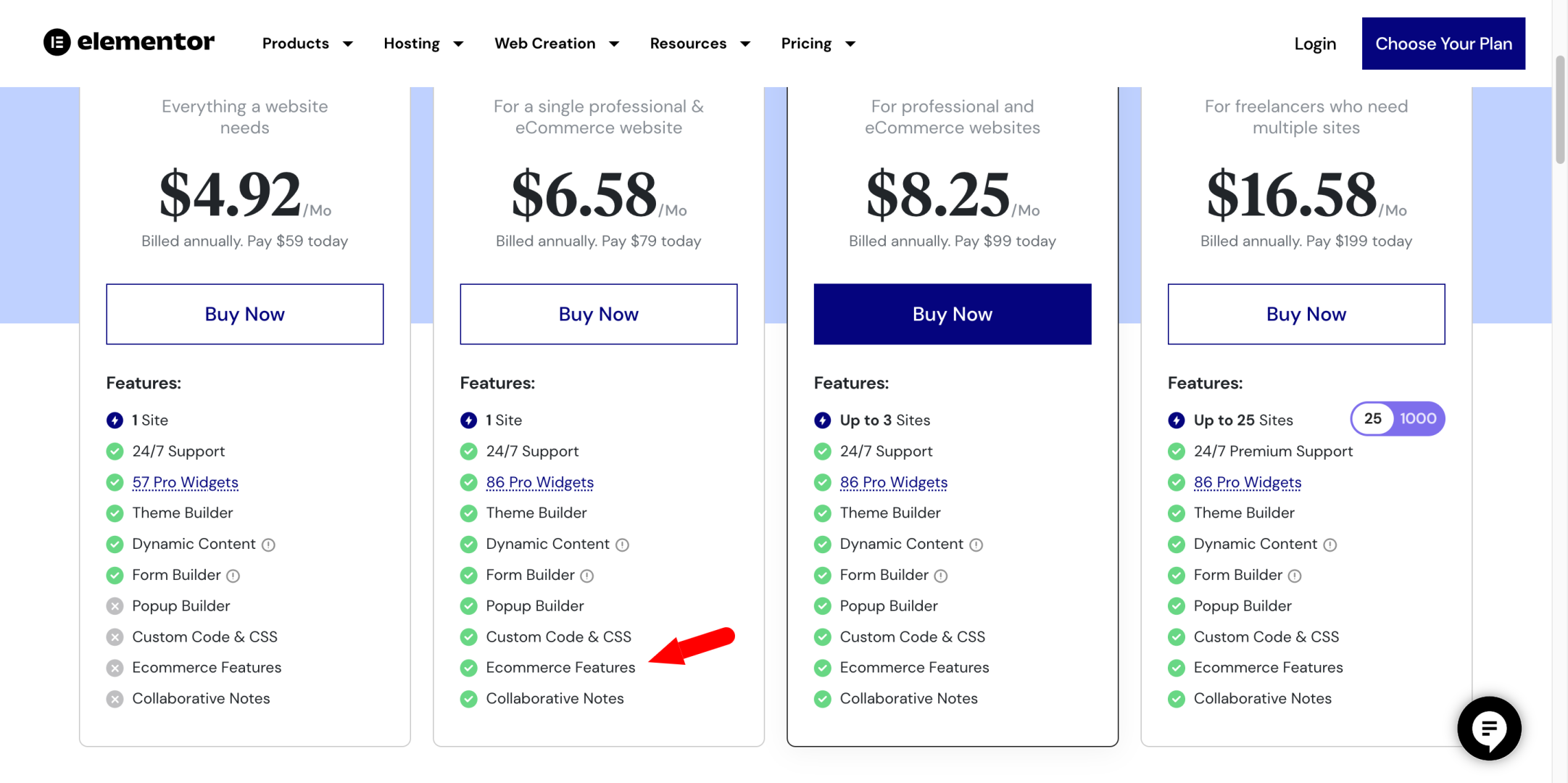Click green check beside Popup Builder in $8.25 plan

pyautogui.click(x=822, y=606)
